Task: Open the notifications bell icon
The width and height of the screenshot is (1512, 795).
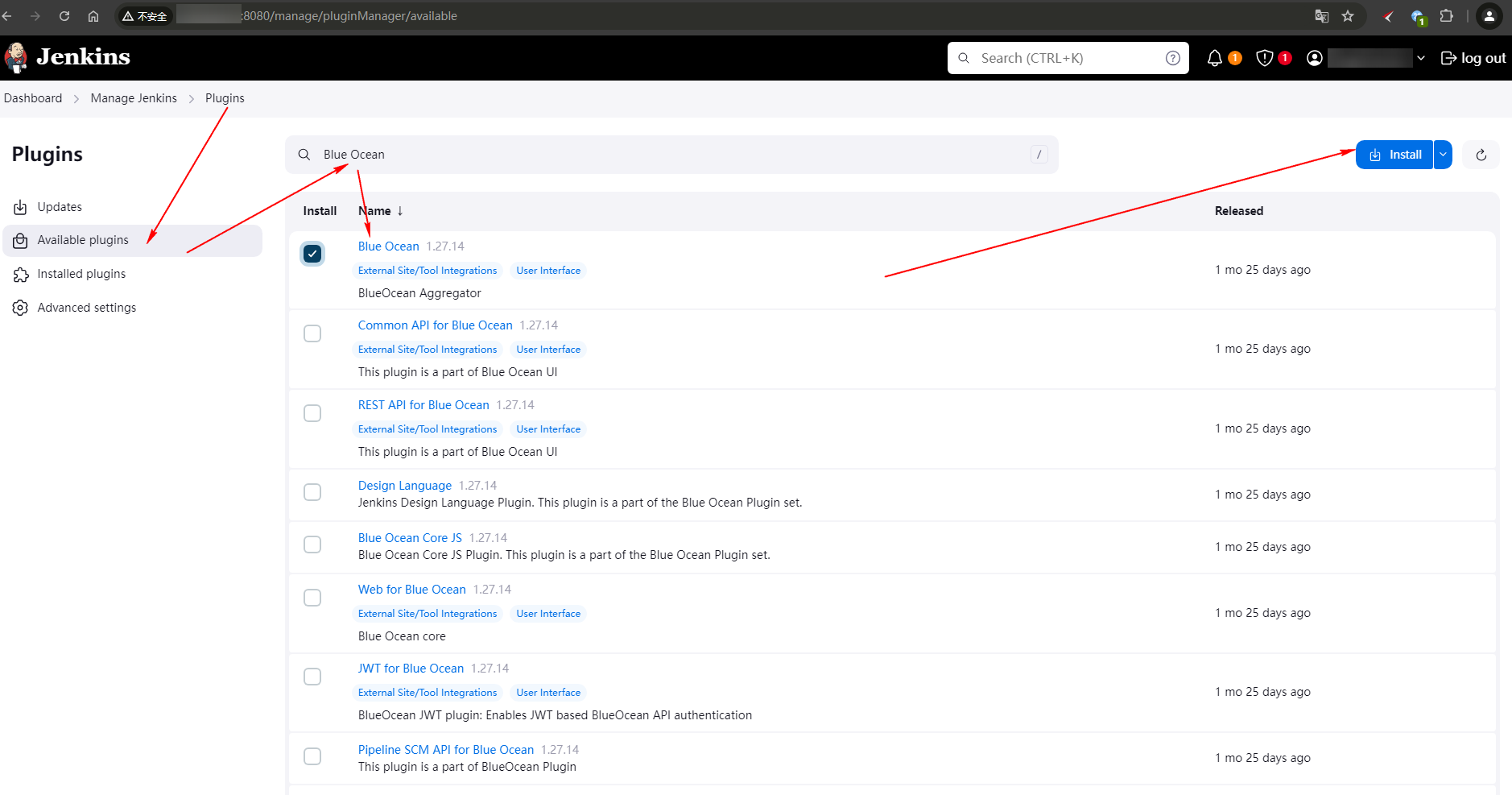Action: (x=1214, y=58)
